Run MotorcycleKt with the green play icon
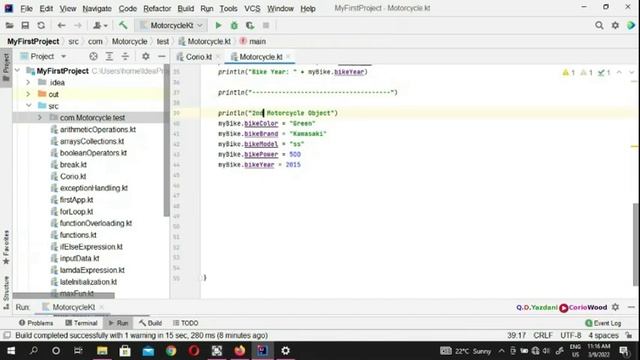The height and width of the screenshot is (360, 640). click(x=218, y=25)
